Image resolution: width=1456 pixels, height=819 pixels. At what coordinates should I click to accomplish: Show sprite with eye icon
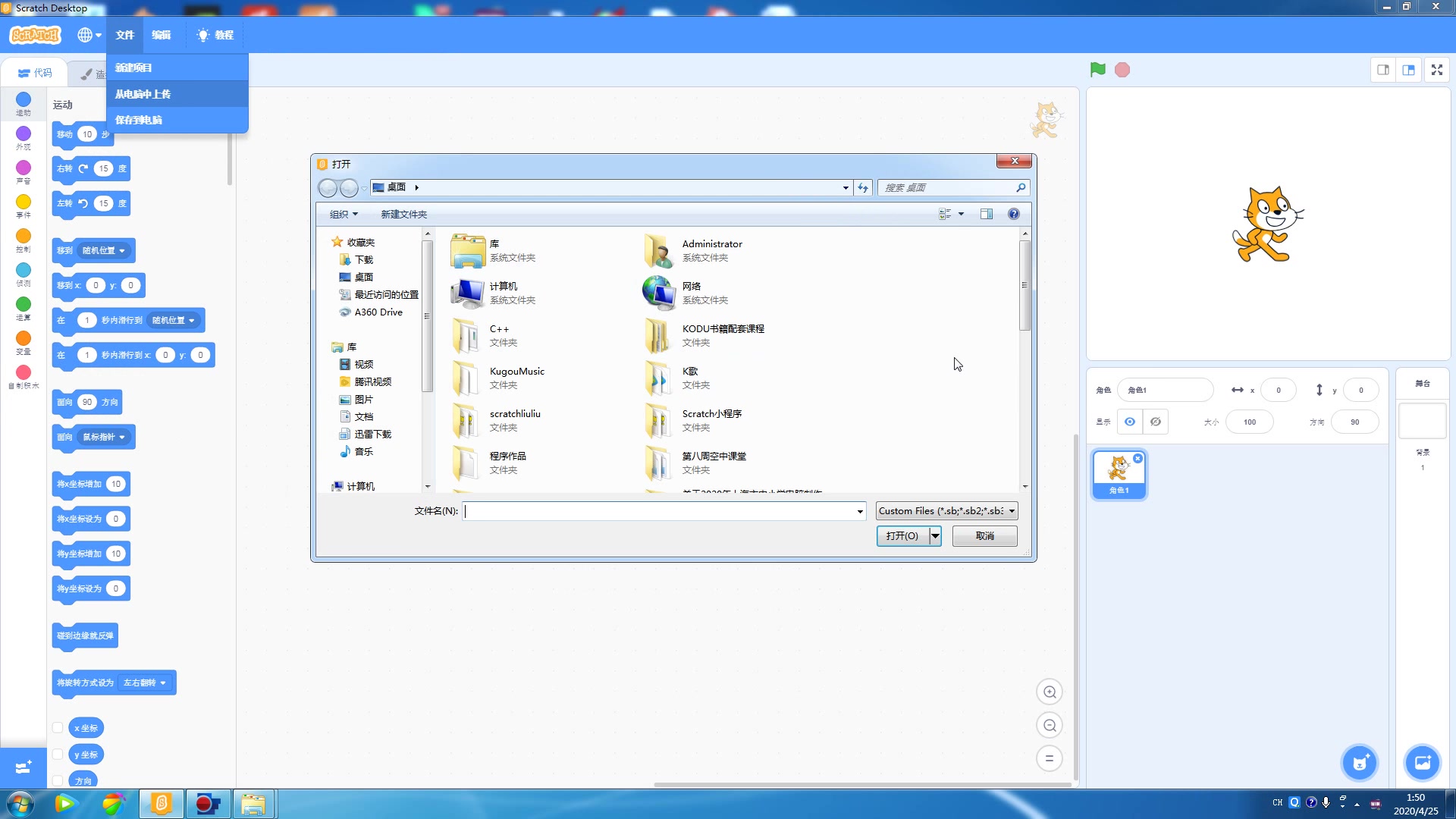point(1130,422)
